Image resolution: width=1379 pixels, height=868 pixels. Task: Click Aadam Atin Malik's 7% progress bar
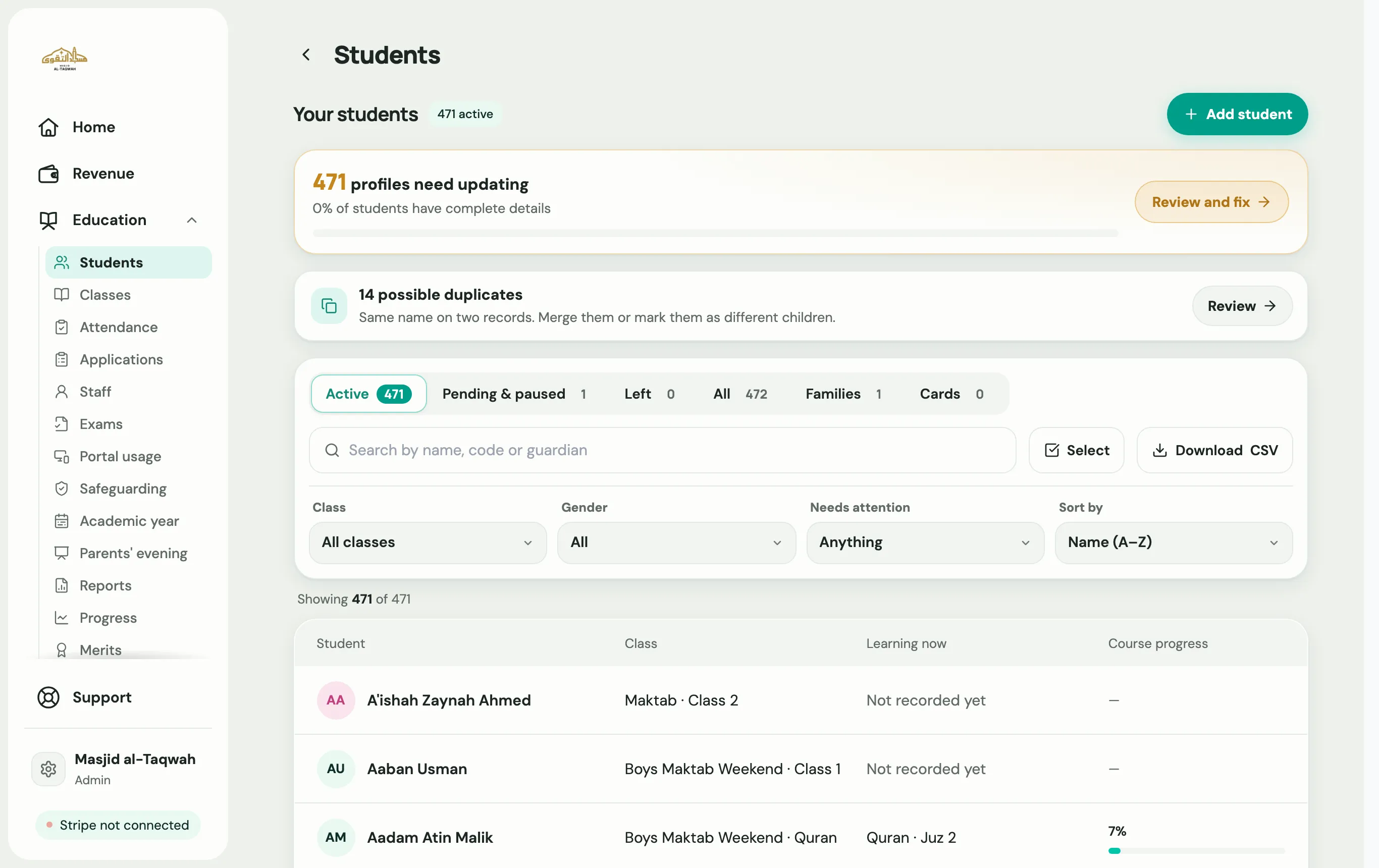1196,851
